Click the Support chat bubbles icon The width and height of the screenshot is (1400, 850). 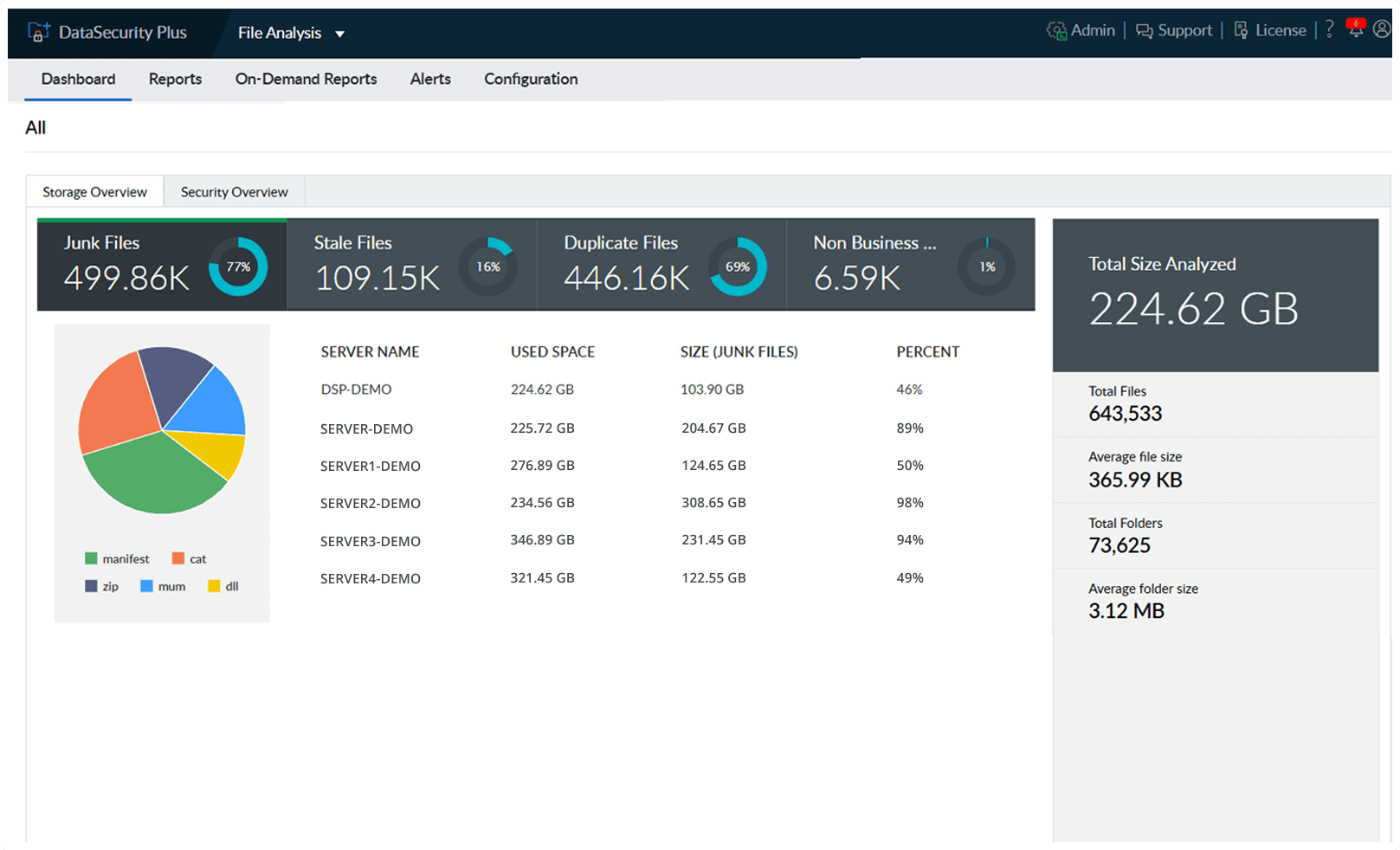pyautogui.click(x=1144, y=31)
